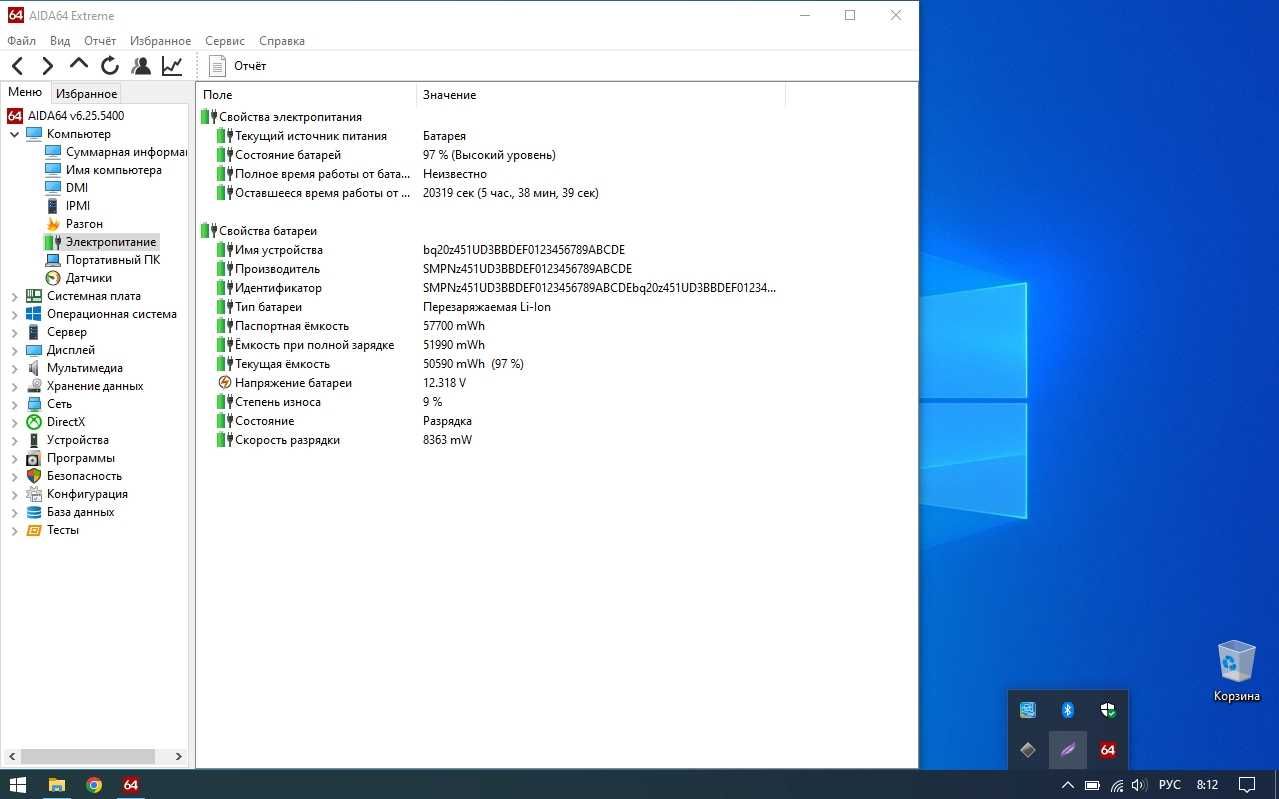Image resolution: width=1279 pixels, height=799 pixels.
Task: Select Имя компьютера tree item
Action: [x=104, y=170]
